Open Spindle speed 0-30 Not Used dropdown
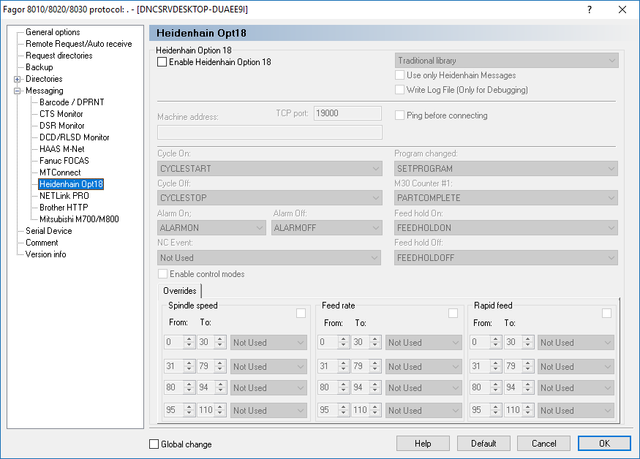 (x=269, y=343)
